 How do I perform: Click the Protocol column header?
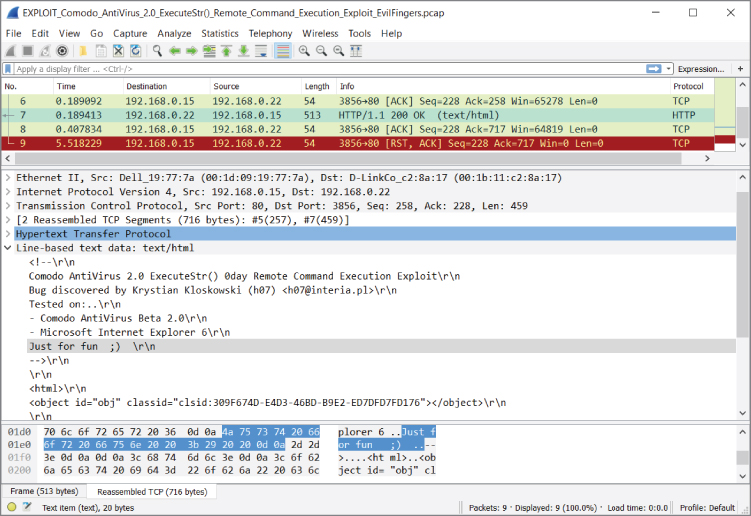[x=692, y=86]
